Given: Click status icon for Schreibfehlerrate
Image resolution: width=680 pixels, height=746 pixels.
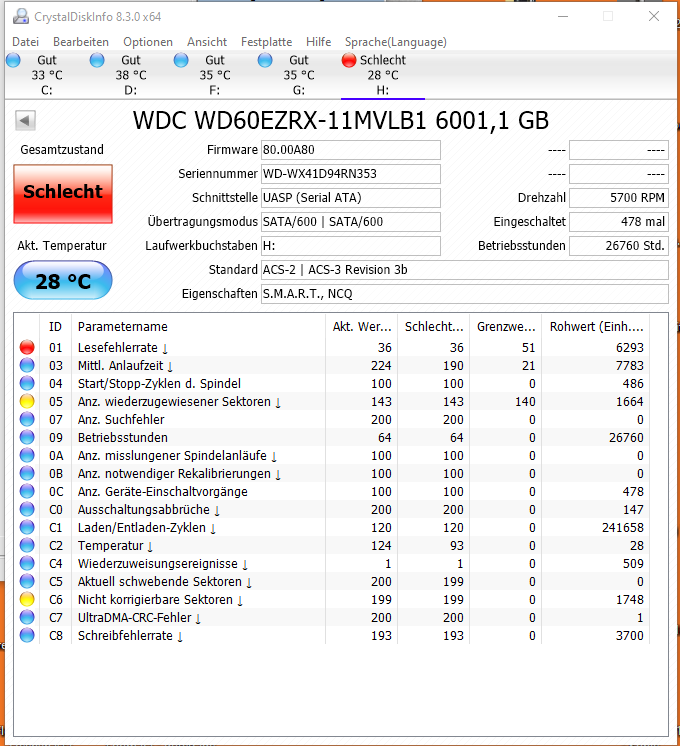Looking at the screenshot, I should coord(27,636).
